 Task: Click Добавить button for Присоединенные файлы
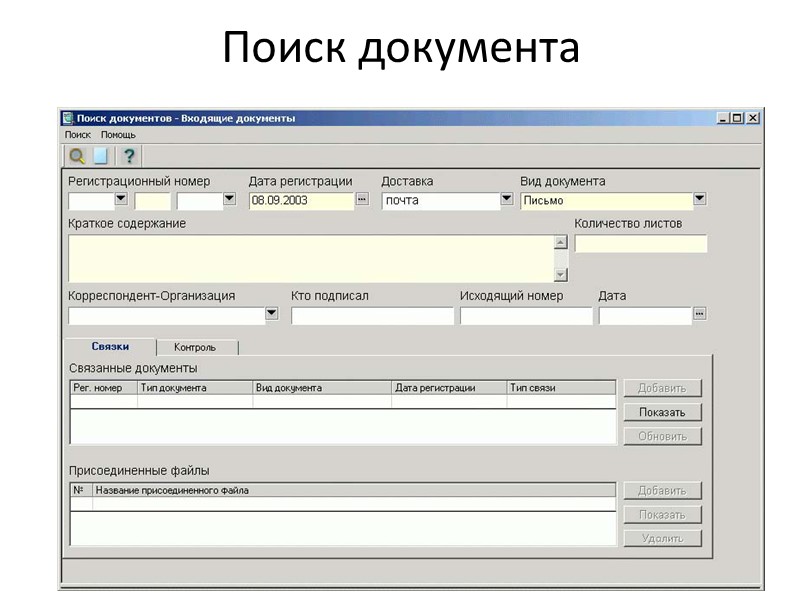click(662, 491)
